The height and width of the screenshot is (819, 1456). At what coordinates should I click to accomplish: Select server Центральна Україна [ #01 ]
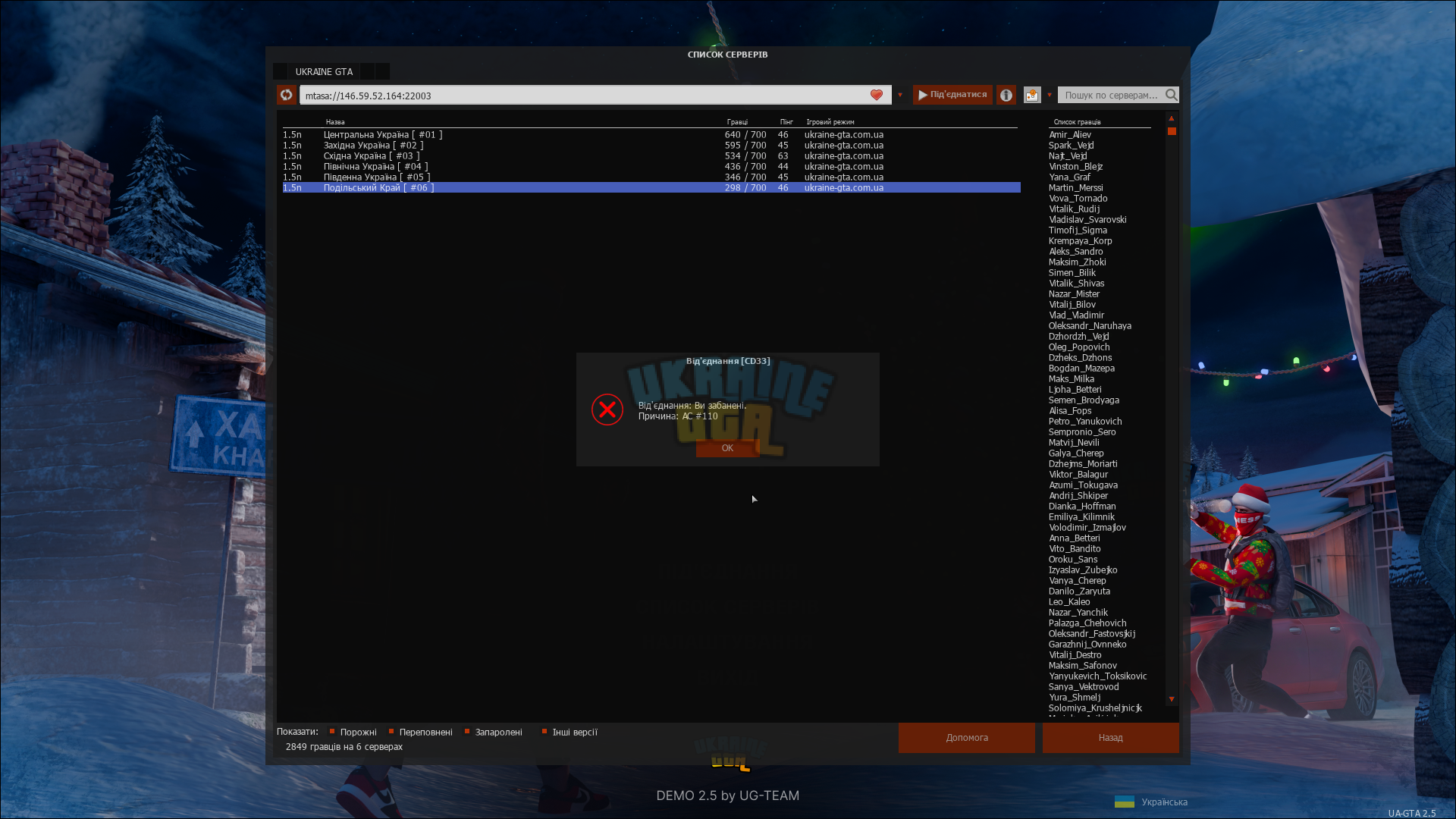(x=651, y=135)
